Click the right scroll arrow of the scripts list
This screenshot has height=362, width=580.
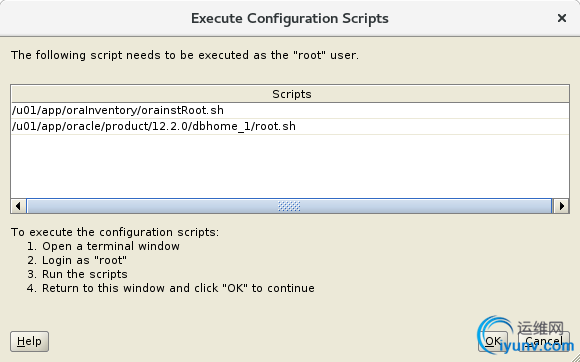562,206
